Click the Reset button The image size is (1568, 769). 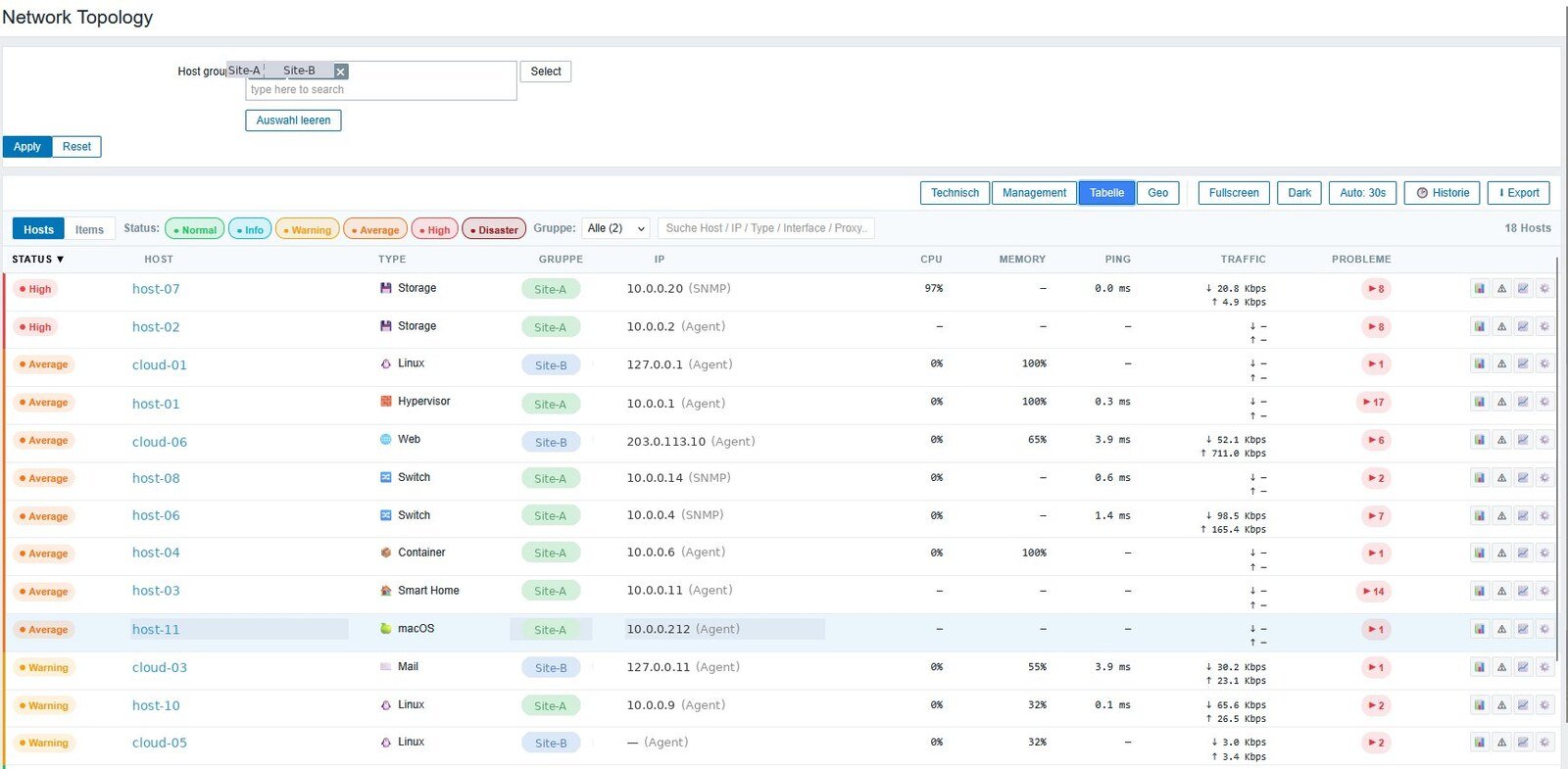76,147
